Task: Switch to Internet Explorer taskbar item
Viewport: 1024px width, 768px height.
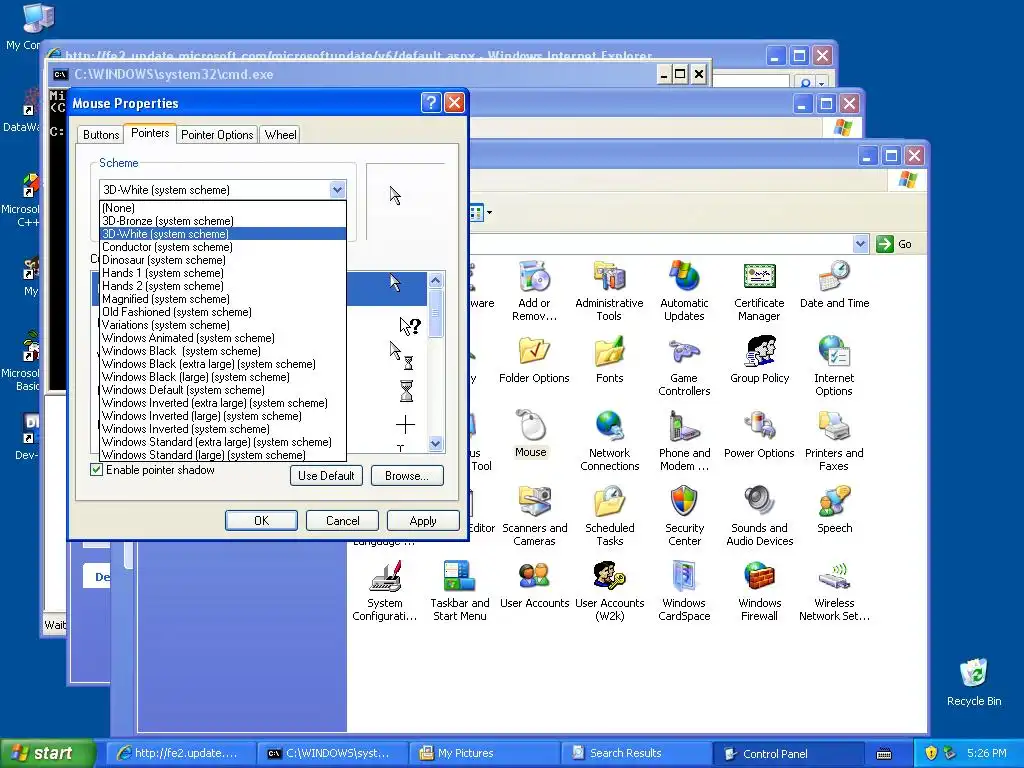Action: click(x=179, y=753)
